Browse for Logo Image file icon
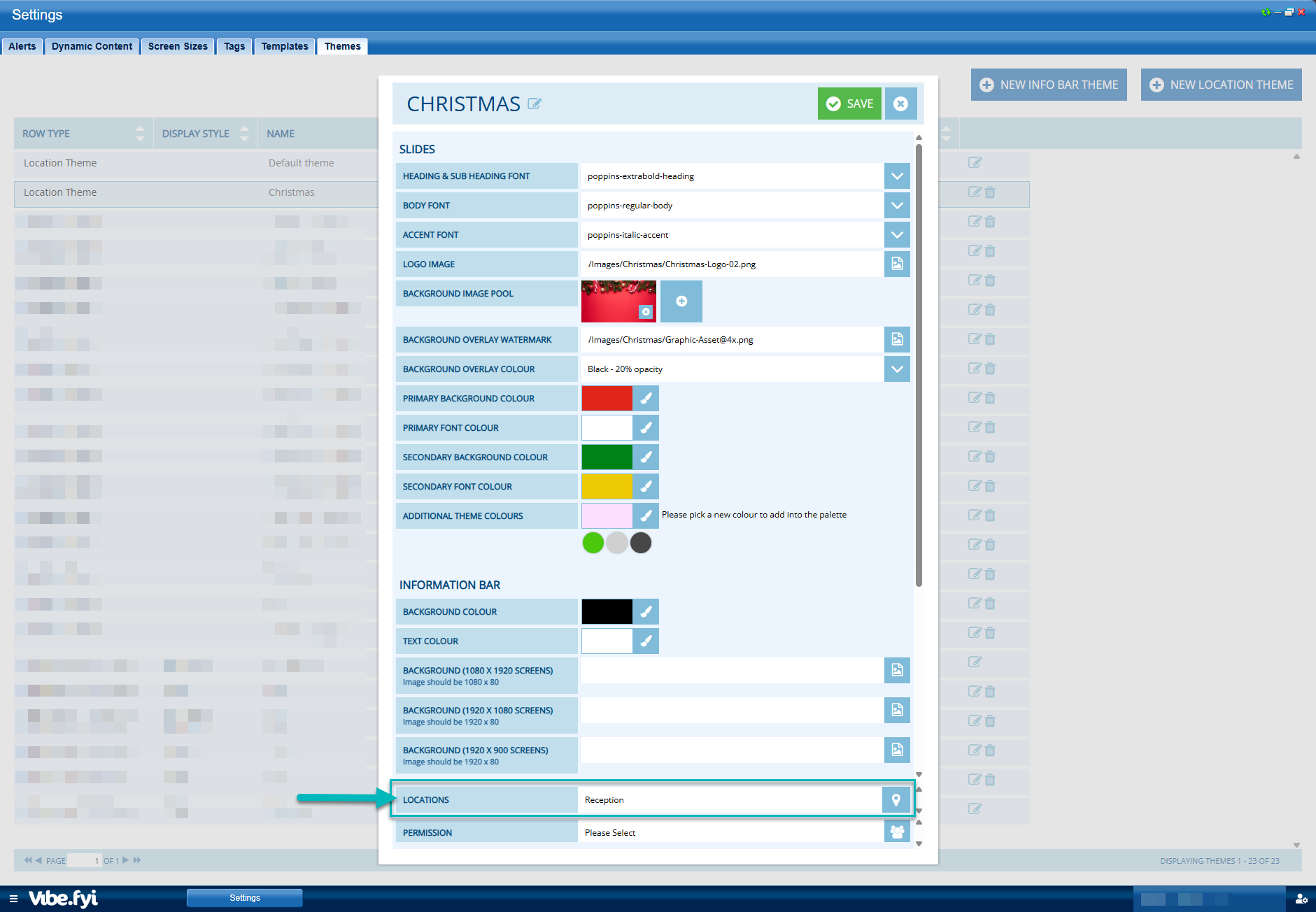This screenshot has width=1316, height=912. 897,264
